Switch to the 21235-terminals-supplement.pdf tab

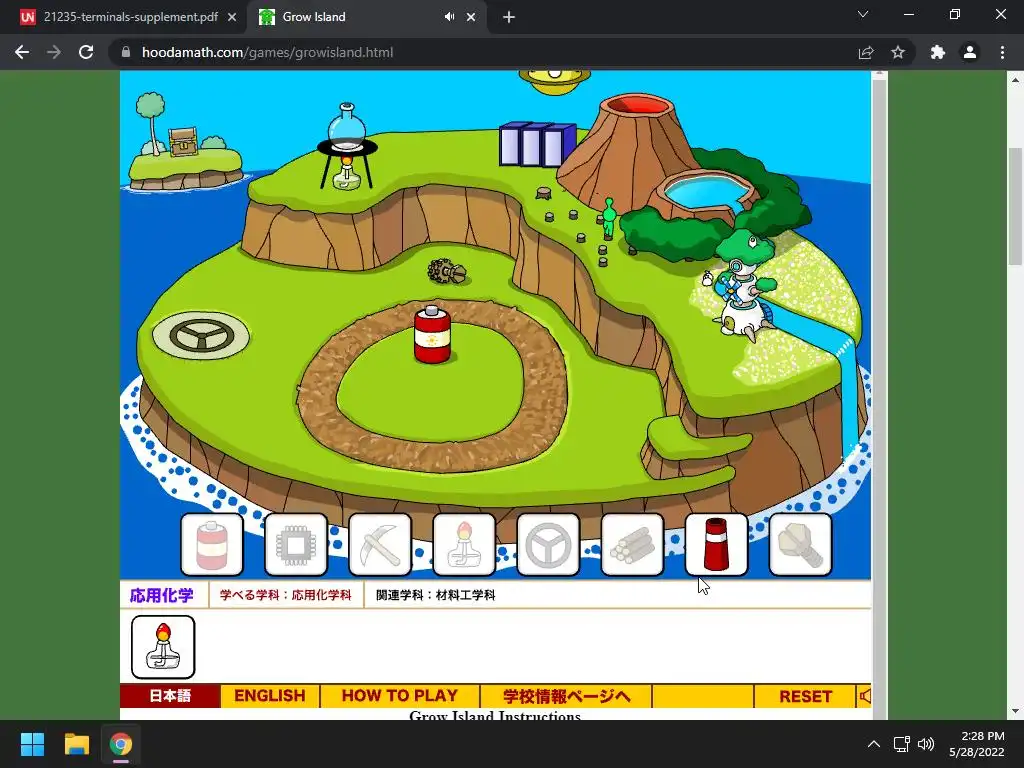127,17
